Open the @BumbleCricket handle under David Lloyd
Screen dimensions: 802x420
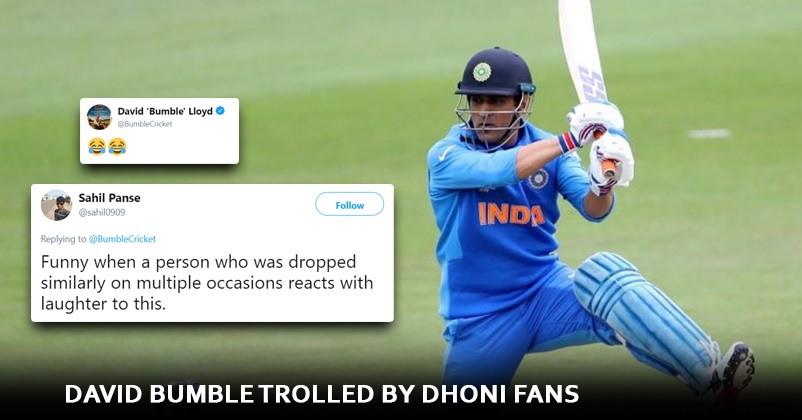coord(145,124)
